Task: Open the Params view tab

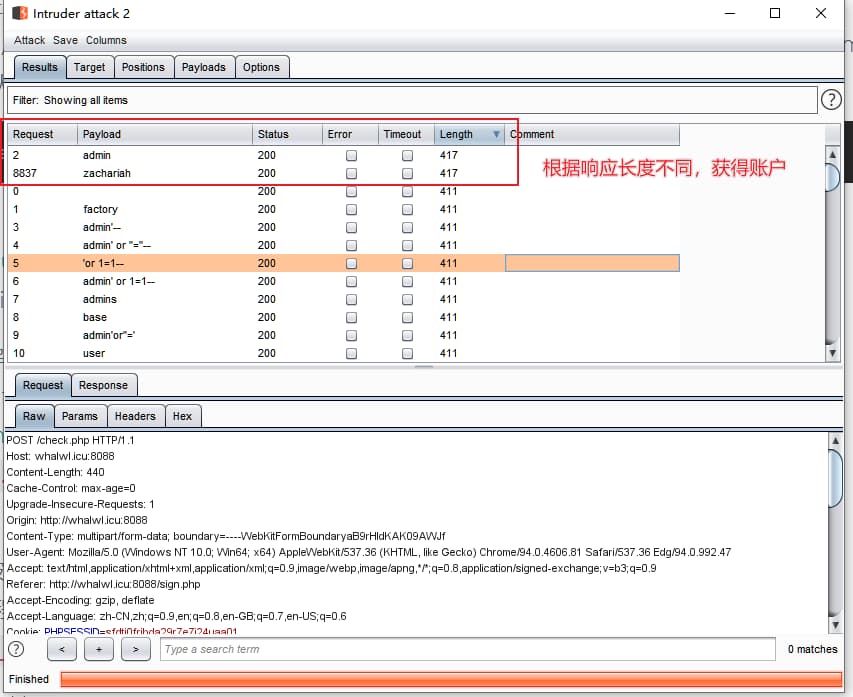Action: pyautogui.click(x=80, y=416)
